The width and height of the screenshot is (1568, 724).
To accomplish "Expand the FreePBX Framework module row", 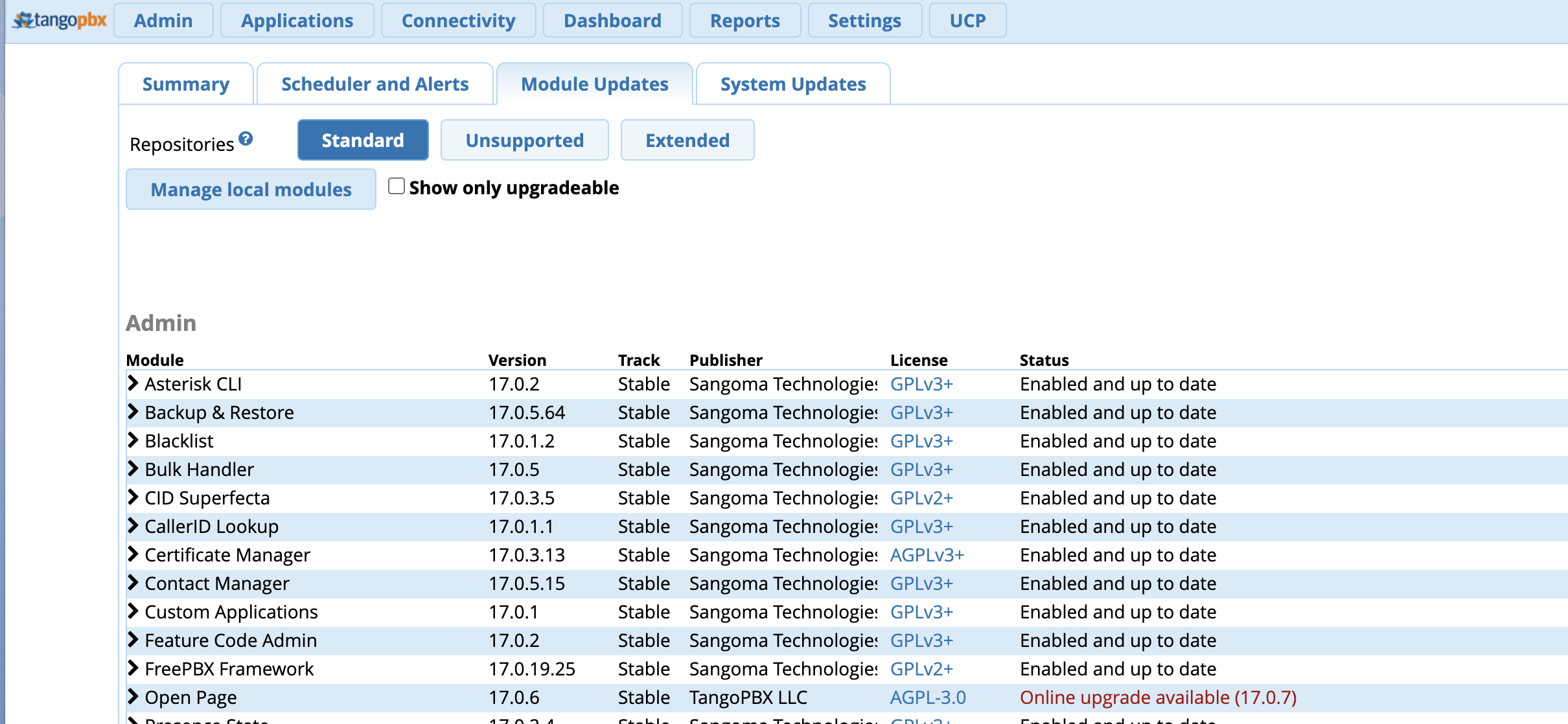I will coord(133,668).
